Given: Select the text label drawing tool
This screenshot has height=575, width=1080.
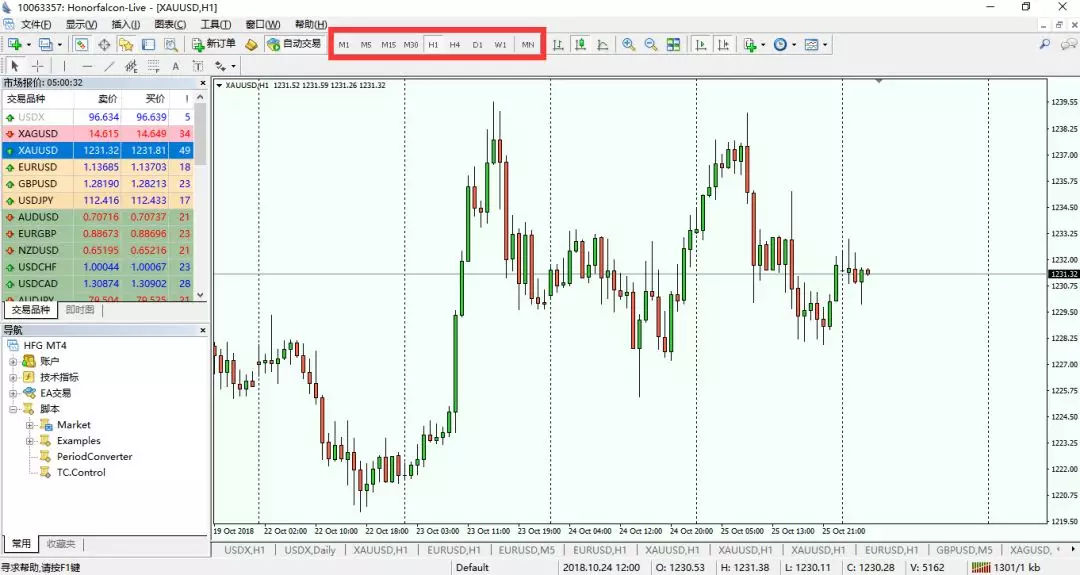Looking at the screenshot, I should 175,66.
